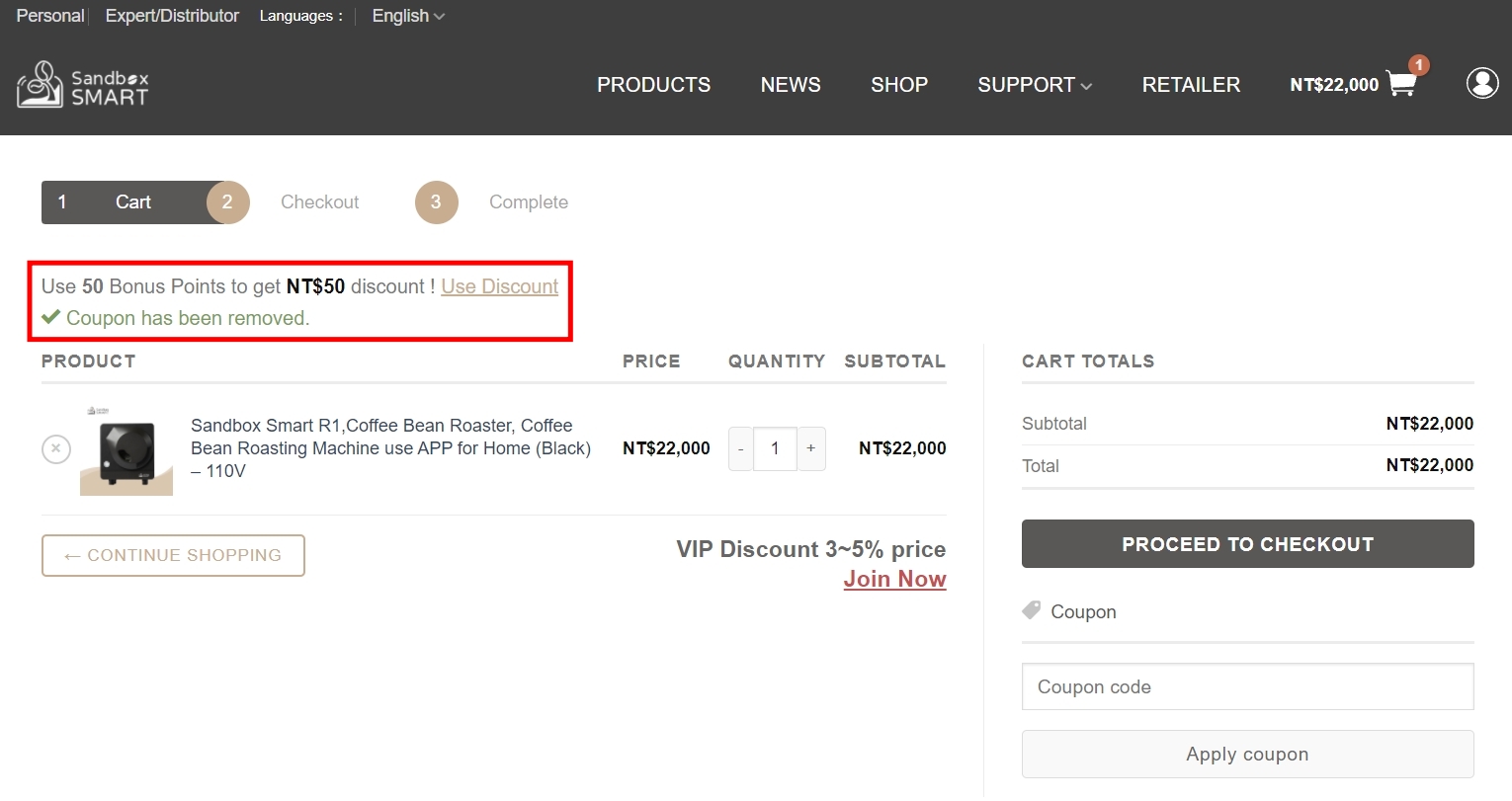Click the Use Discount link

[x=500, y=286]
